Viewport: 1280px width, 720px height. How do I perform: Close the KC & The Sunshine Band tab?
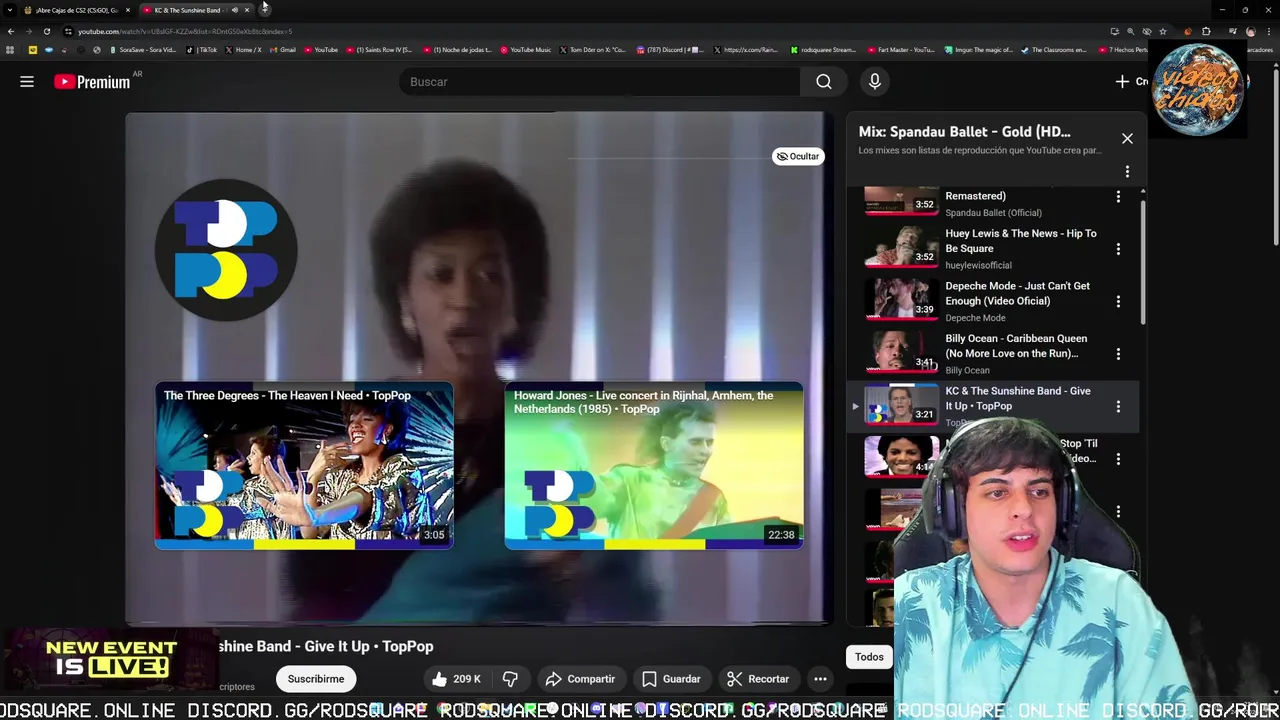click(247, 10)
